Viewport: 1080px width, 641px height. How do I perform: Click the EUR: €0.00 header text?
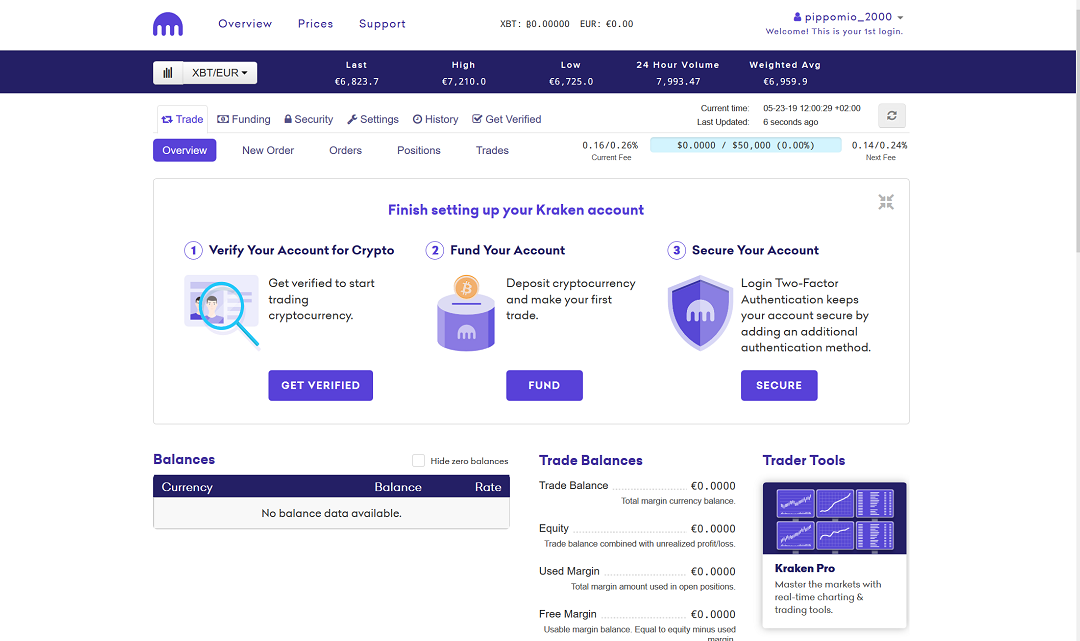tap(607, 23)
